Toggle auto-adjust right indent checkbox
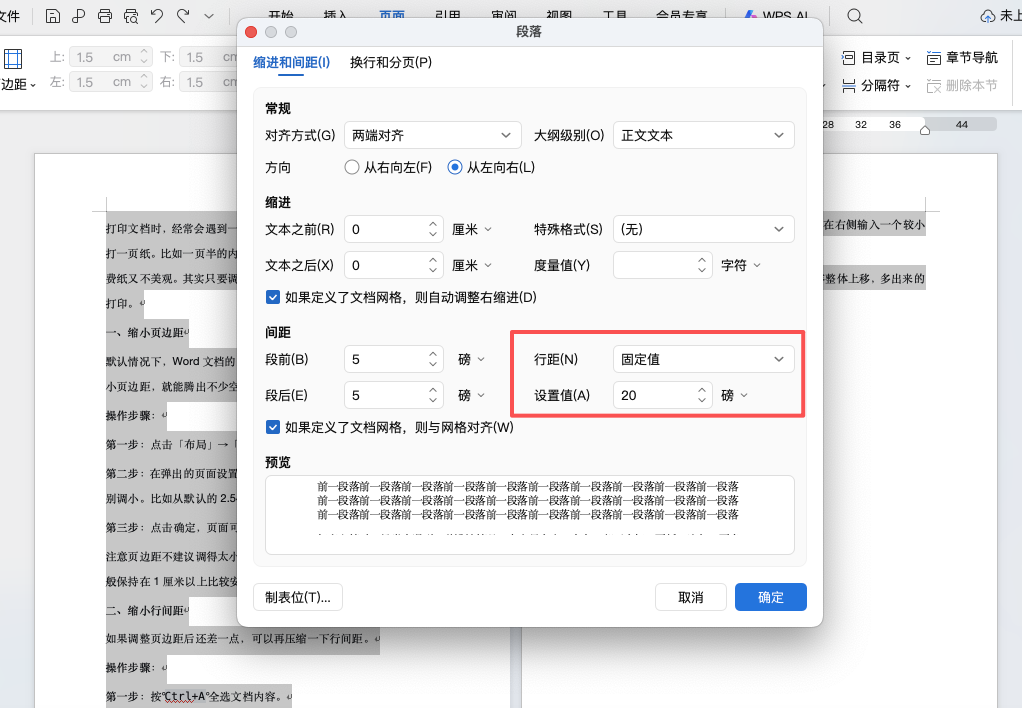 tap(273, 297)
